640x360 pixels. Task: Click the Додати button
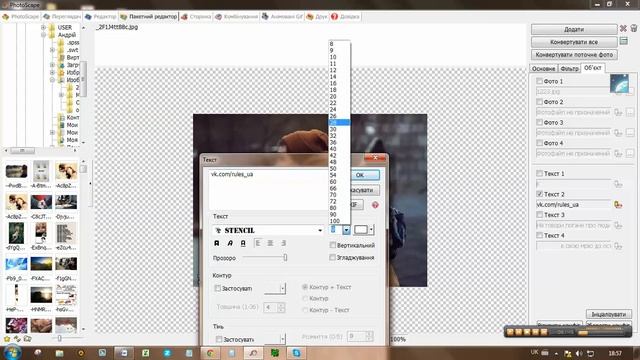[x=574, y=29]
